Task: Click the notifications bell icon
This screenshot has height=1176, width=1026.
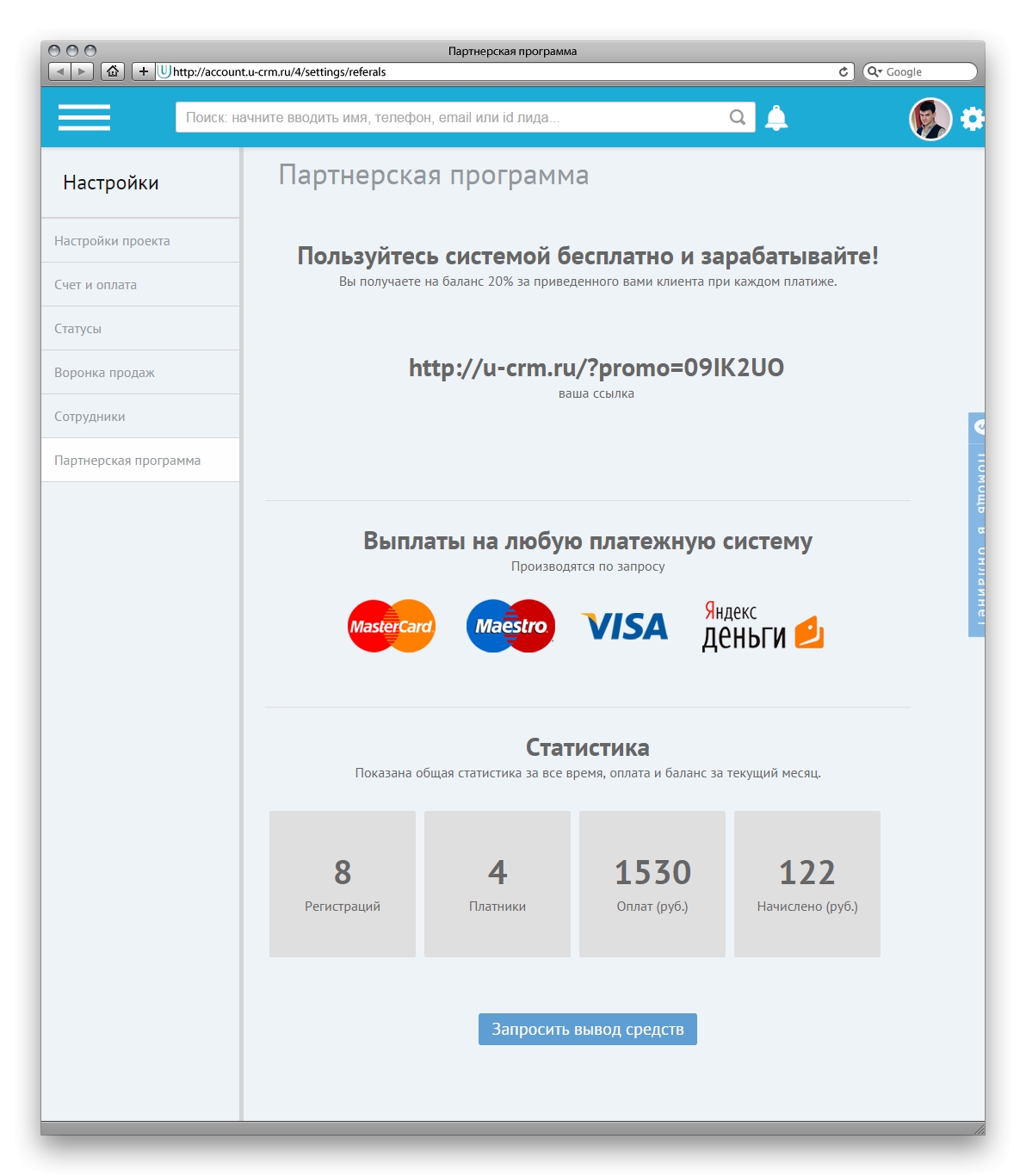Action: point(776,118)
